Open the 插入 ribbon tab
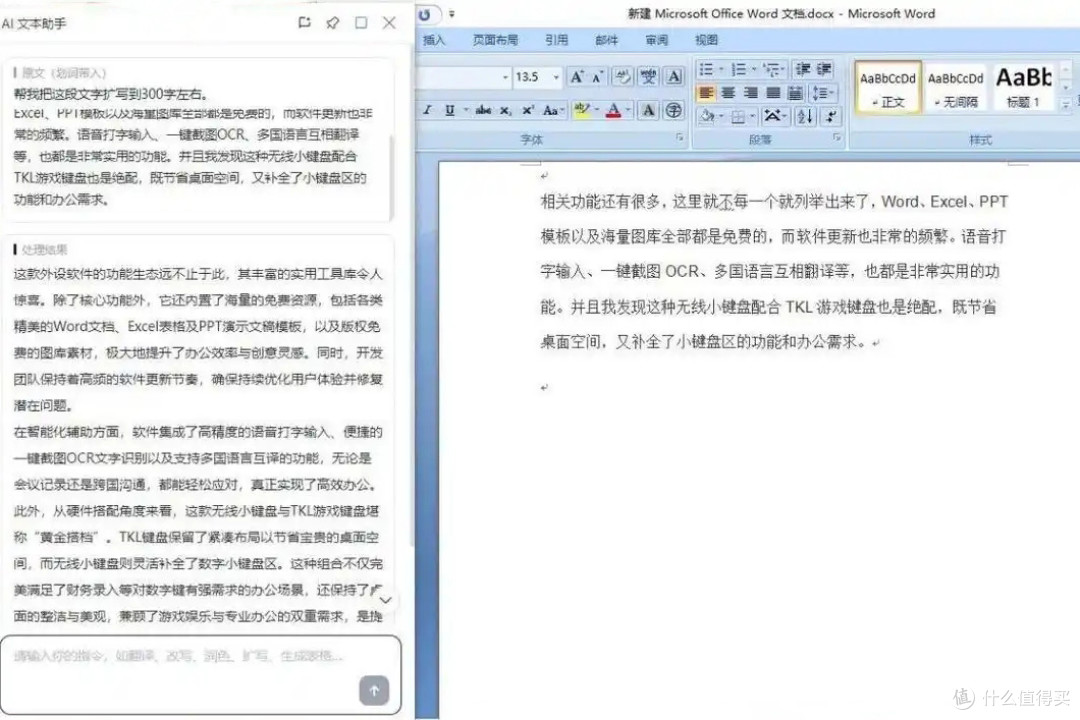 coord(433,40)
